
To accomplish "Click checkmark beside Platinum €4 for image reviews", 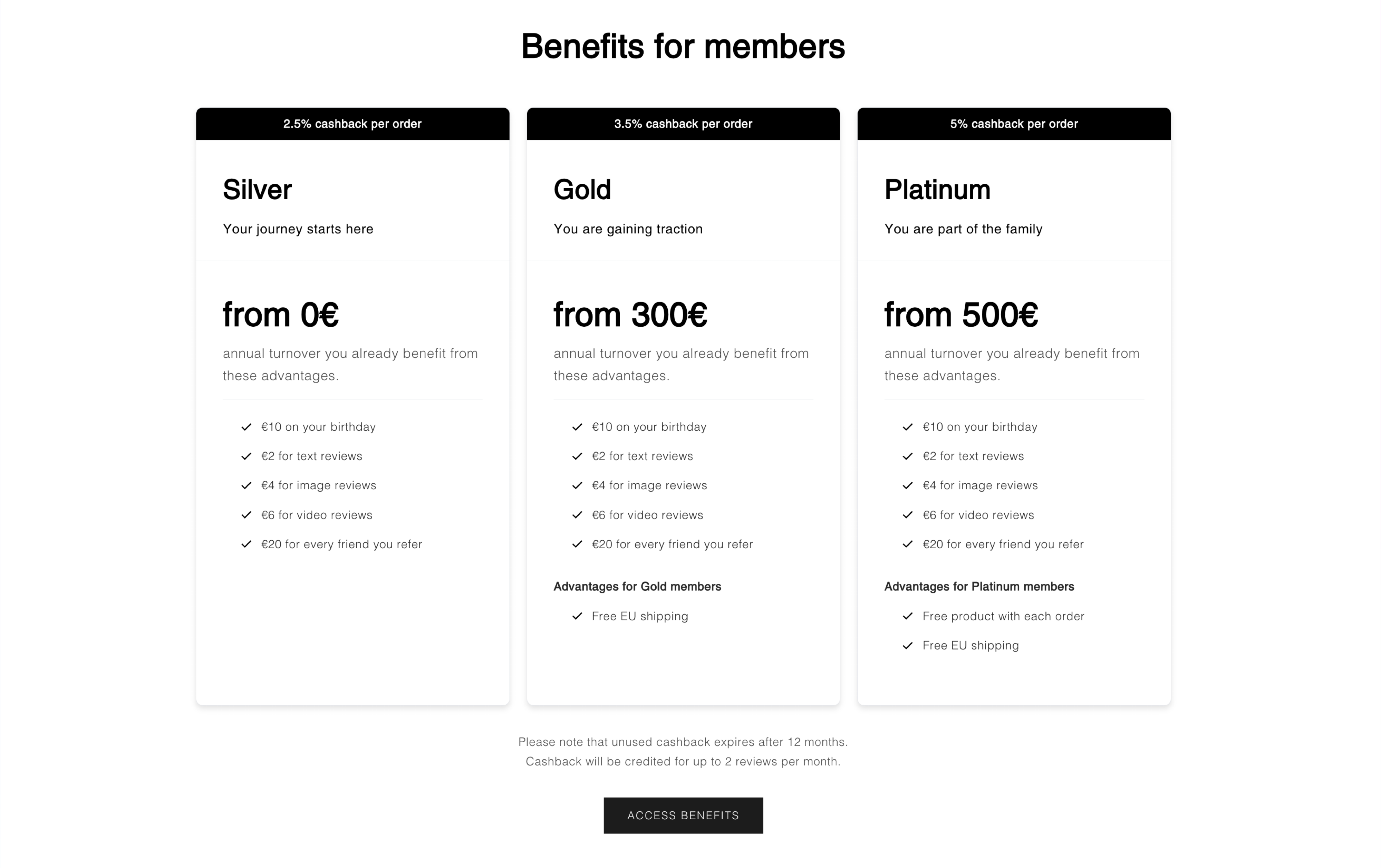I will [x=907, y=485].
